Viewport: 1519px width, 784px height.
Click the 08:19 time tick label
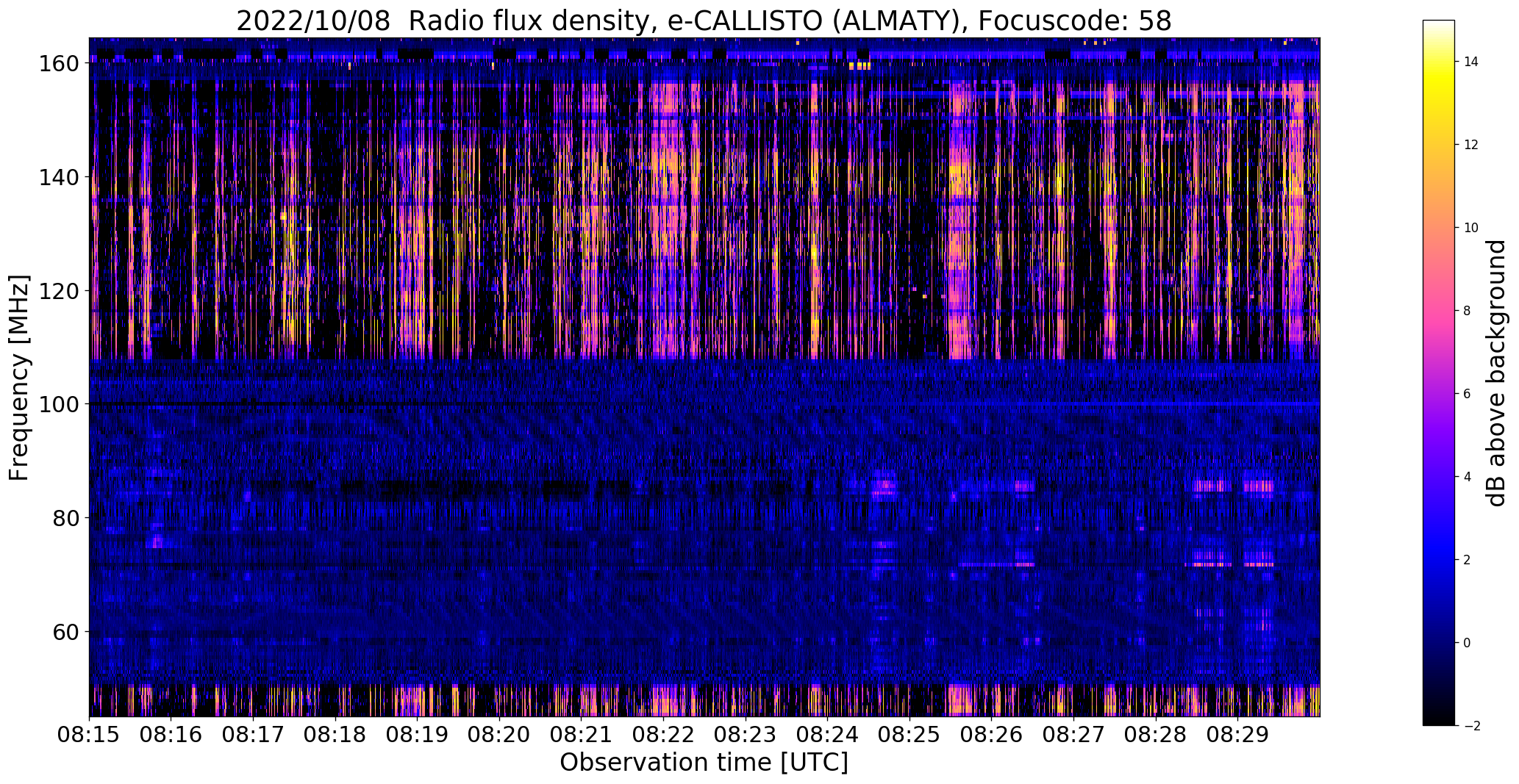pos(417,735)
